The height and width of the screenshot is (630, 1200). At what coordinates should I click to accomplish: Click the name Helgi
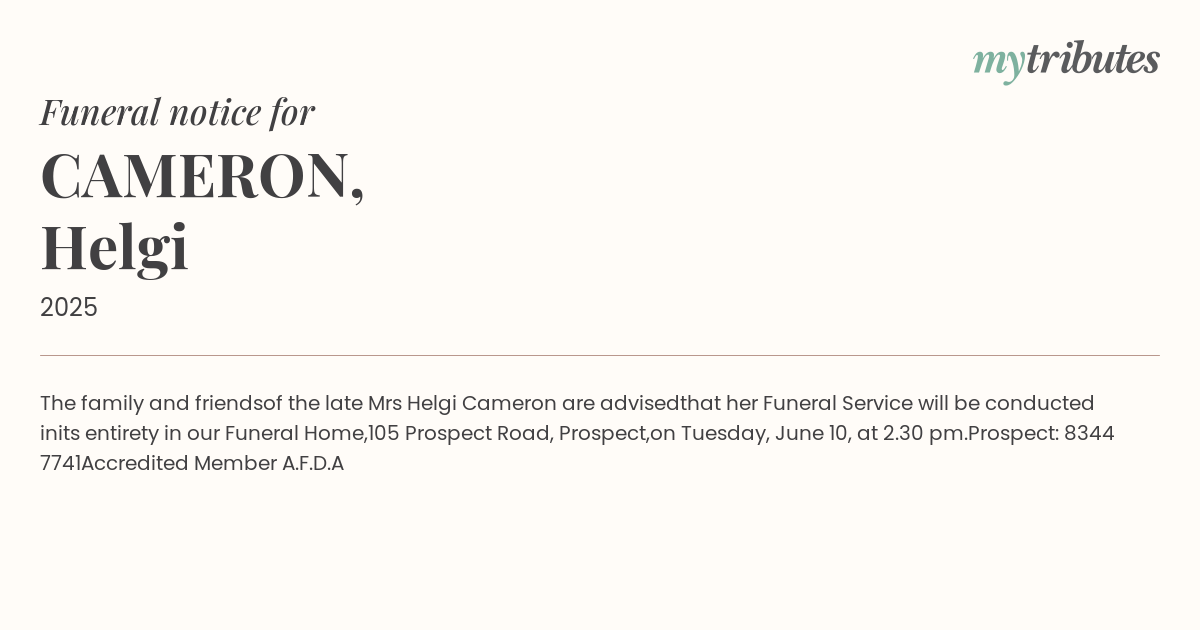(x=114, y=247)
